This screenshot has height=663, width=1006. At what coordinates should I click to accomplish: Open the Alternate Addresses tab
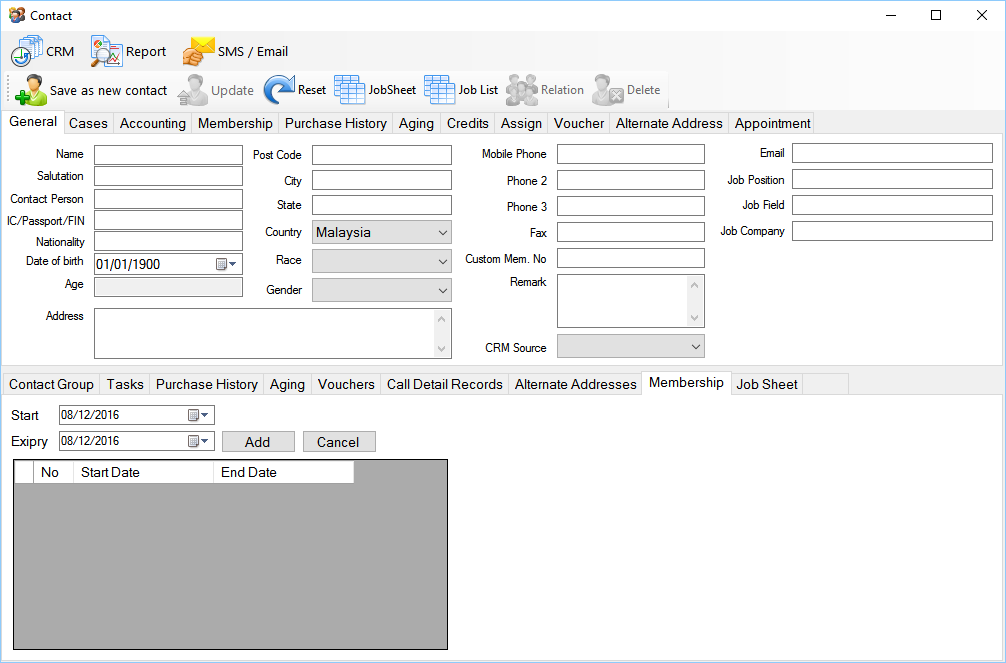575,384
